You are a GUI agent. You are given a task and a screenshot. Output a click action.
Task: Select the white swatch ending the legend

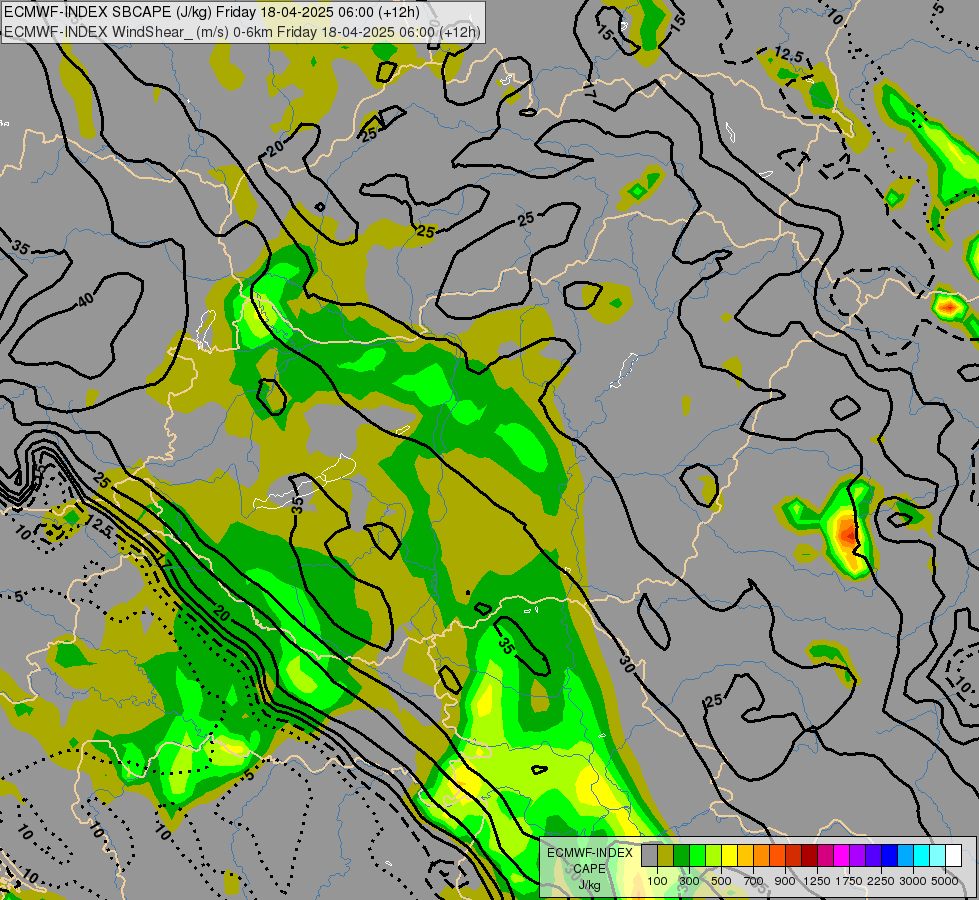click(953, 855)
